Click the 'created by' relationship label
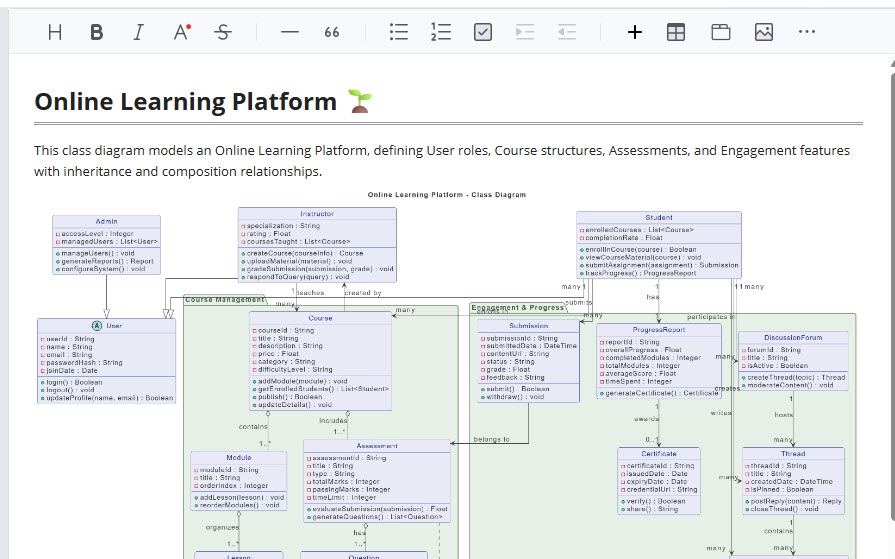This screenshot has width=895, height=559. pos(363,293)
